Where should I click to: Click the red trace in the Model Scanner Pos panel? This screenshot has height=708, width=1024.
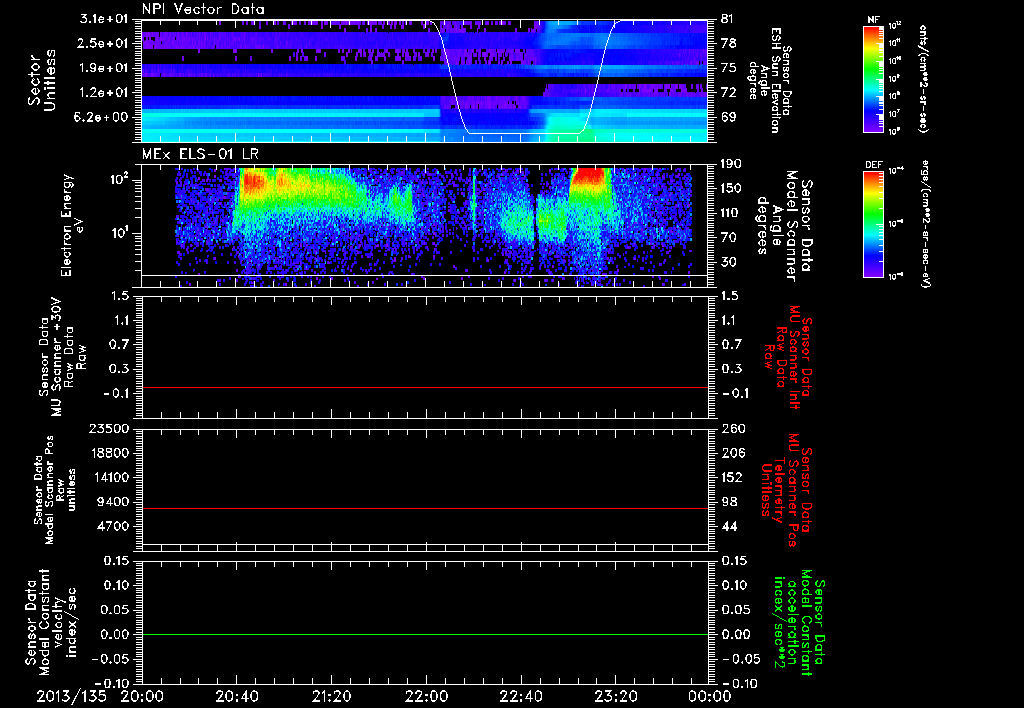(425, 508)
